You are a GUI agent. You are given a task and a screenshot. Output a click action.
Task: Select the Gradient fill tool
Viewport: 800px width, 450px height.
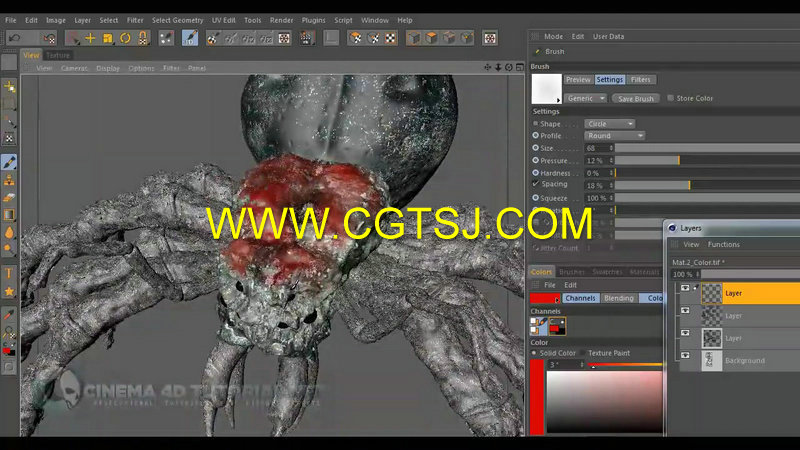[9, 214]
